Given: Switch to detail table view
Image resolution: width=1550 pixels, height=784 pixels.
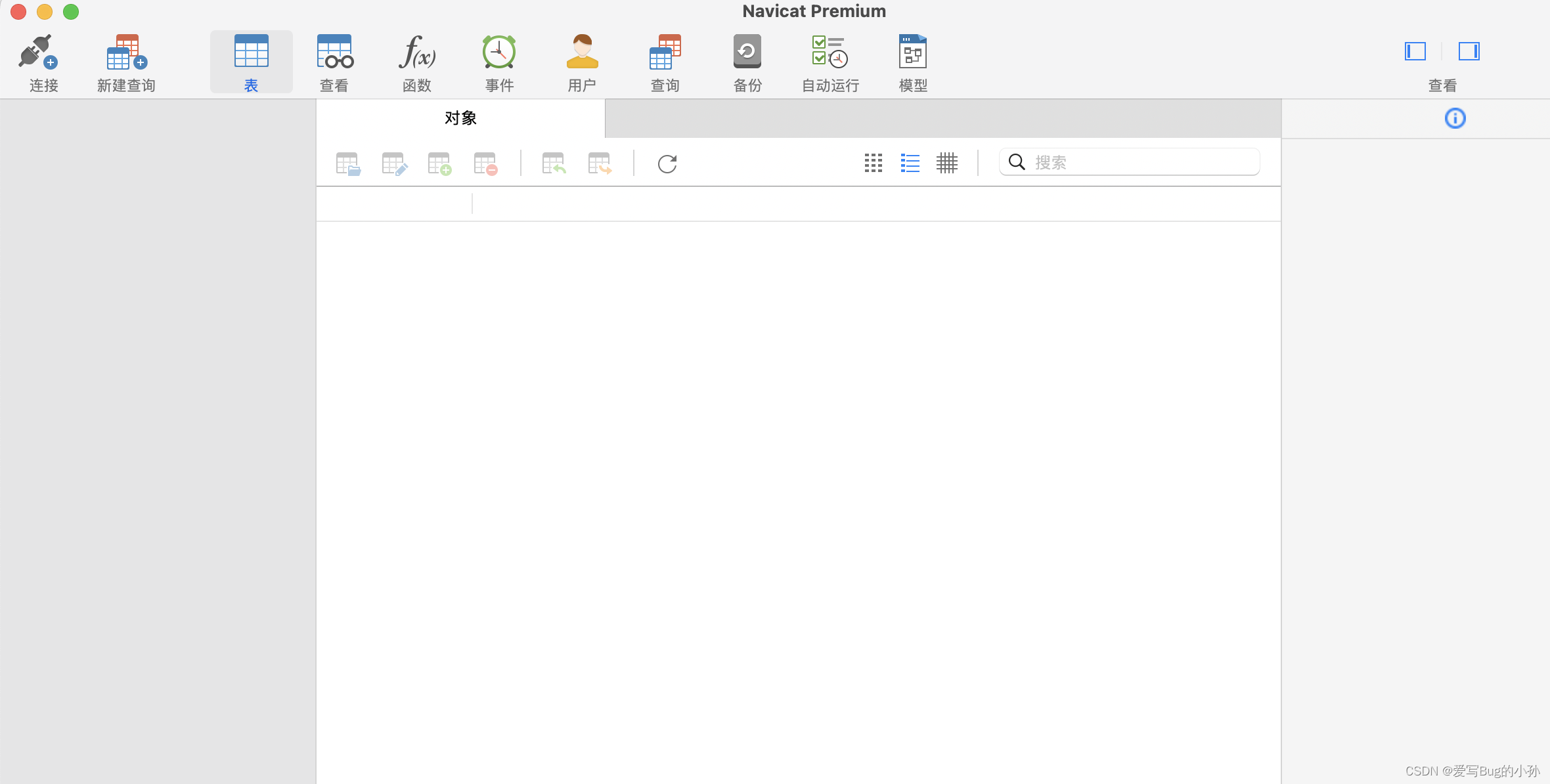Looking at the screenshot, I should pyautogui.click(x=947, y=163).
